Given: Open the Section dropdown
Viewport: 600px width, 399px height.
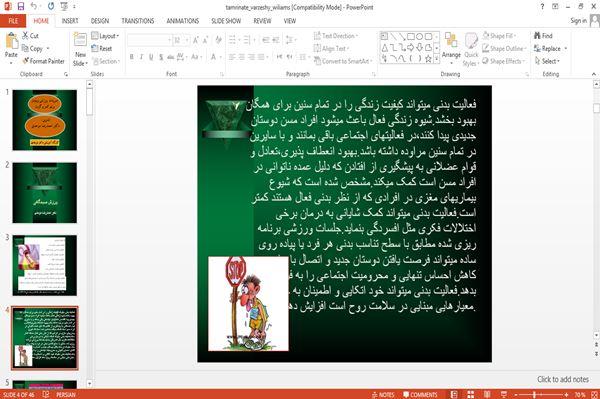Looking at the screenshot, I should click(x=106, y=61).
